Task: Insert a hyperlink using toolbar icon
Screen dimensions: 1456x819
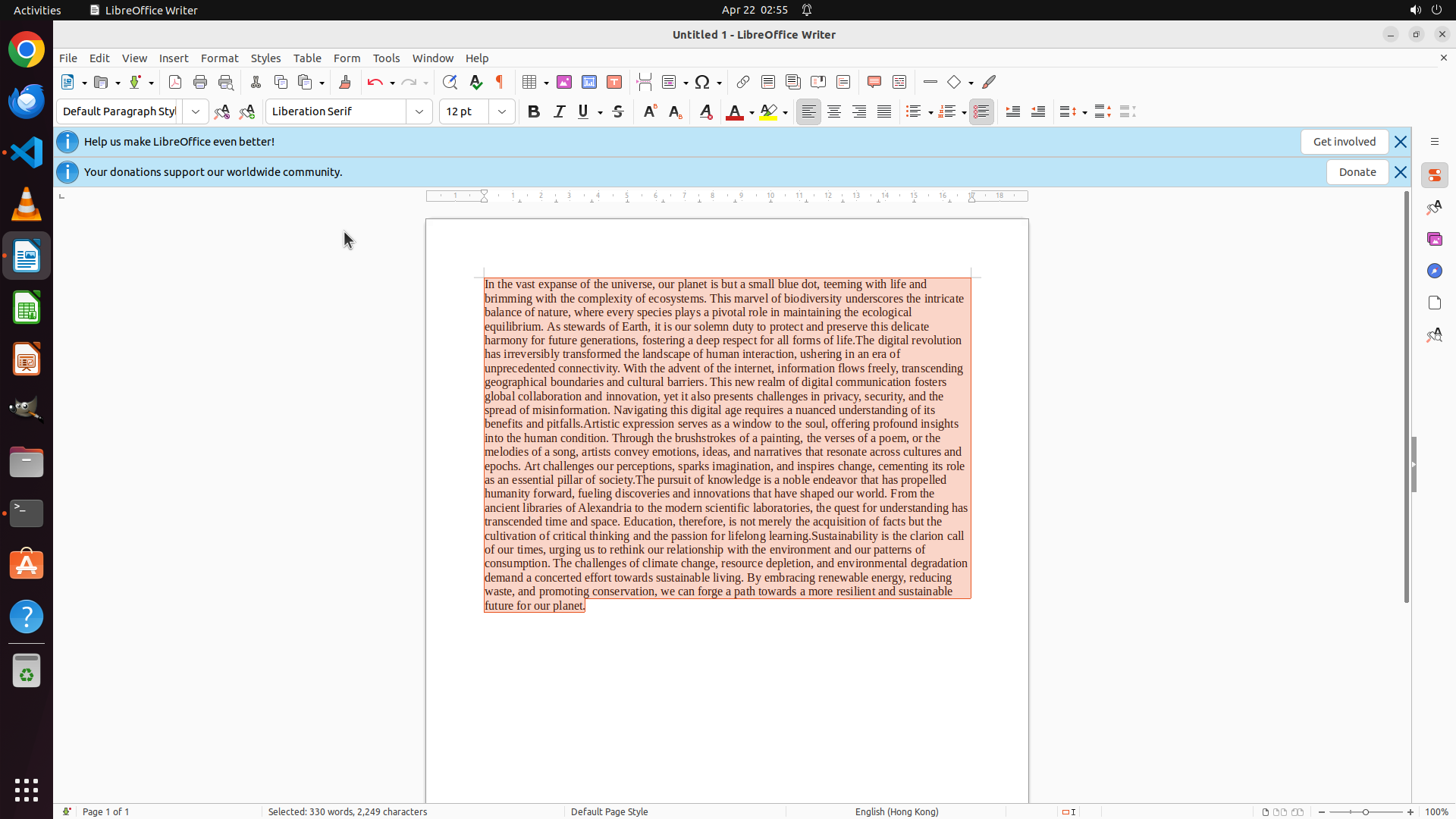Action: pos(743,82)
